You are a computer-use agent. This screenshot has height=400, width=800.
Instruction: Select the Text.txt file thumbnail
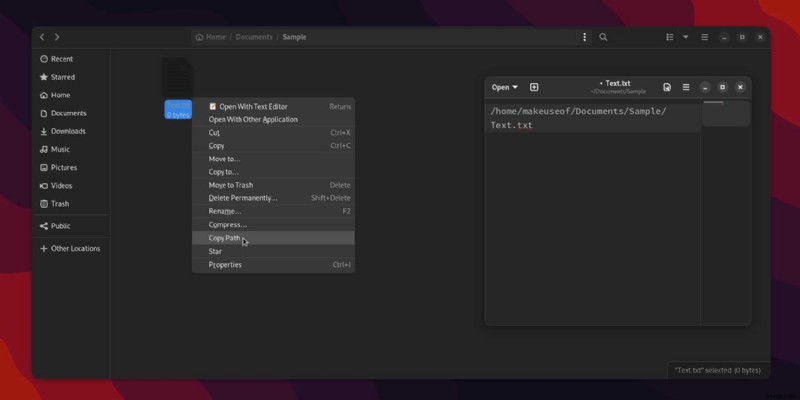[x=178, y=77]
